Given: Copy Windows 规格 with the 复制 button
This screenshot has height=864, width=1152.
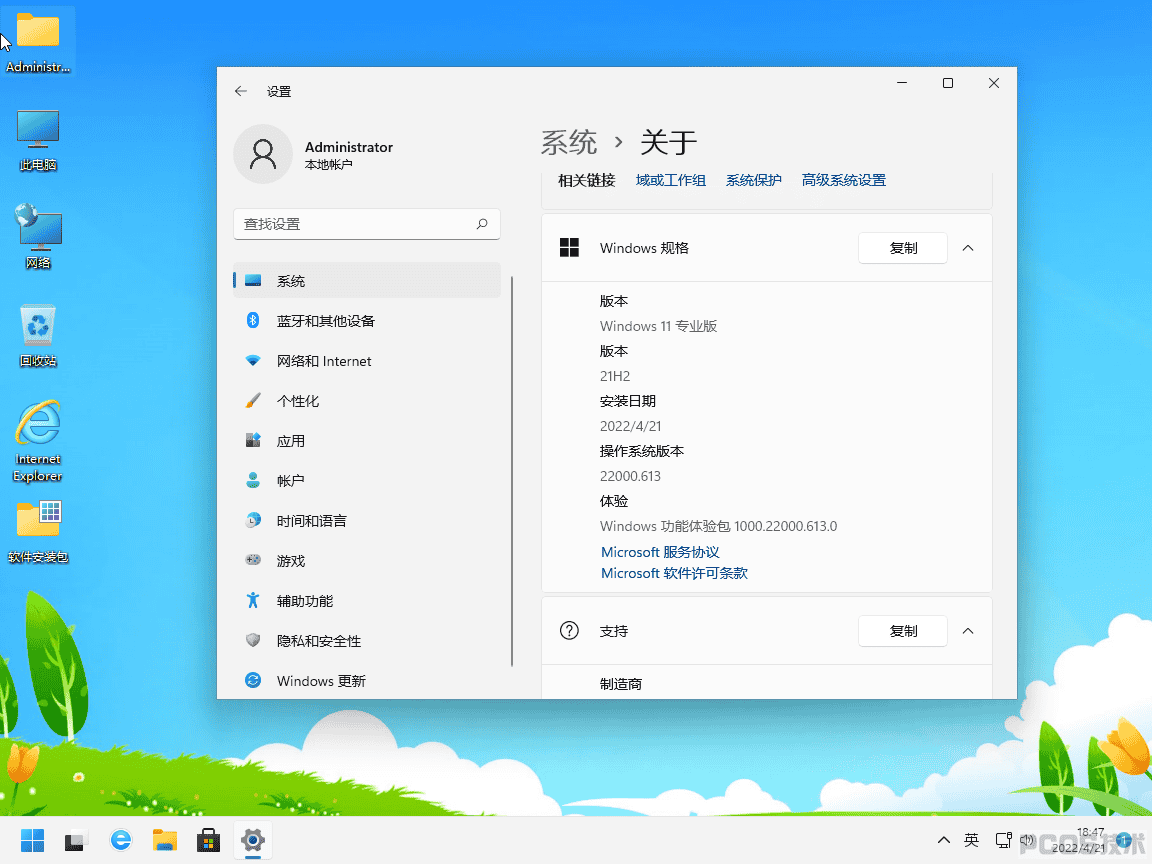Looking at the screenshot, I should (903, 248).
